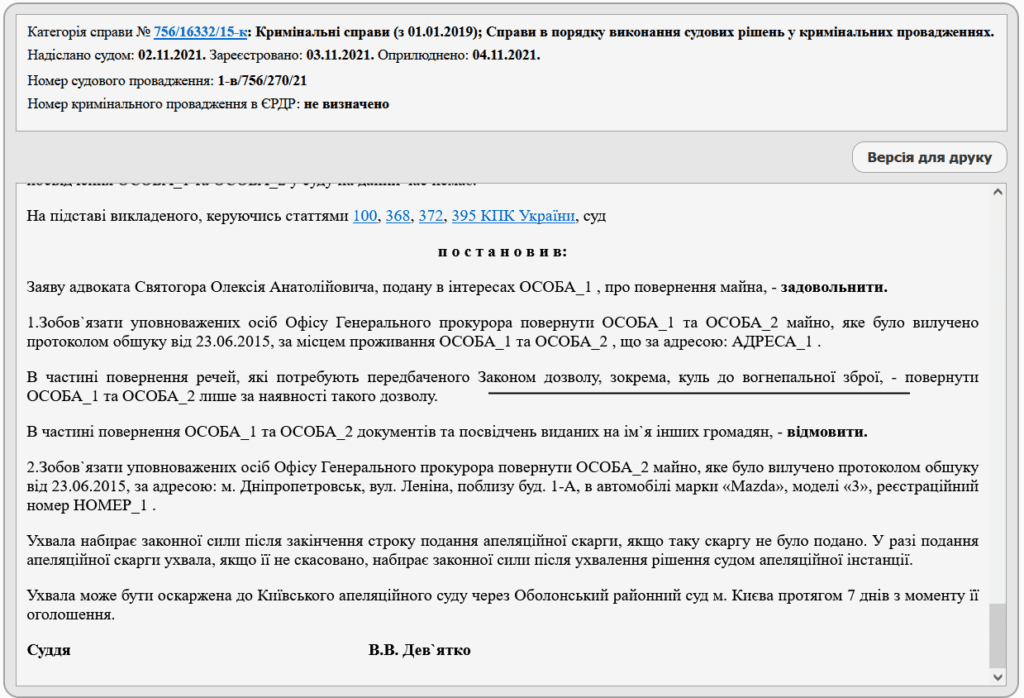Open case number link 756/16332/15-к
The width and height of the screenshot is (1024, 698).
(200, 31)
